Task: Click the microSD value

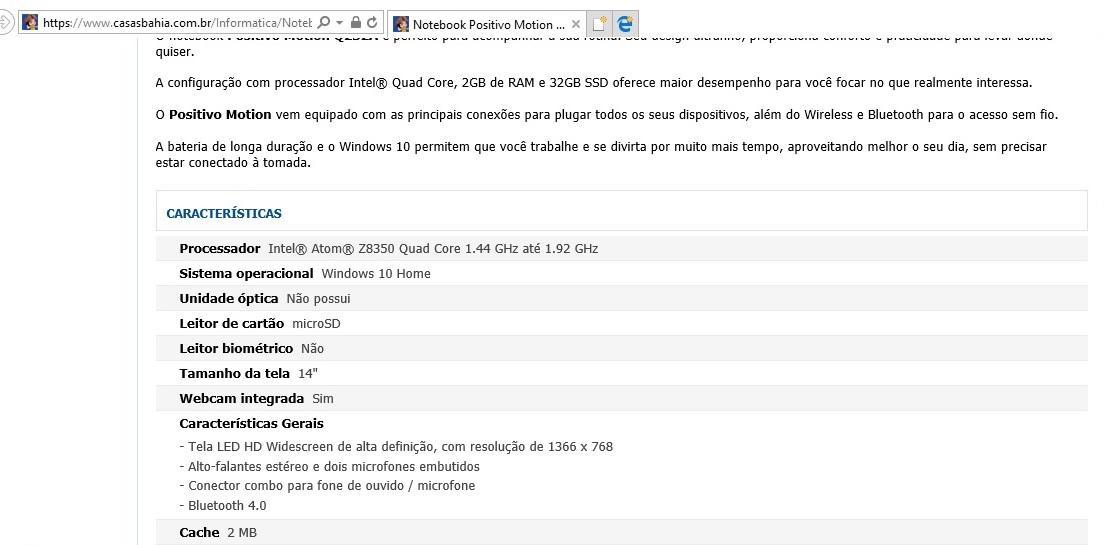Action: coord(316,324)
